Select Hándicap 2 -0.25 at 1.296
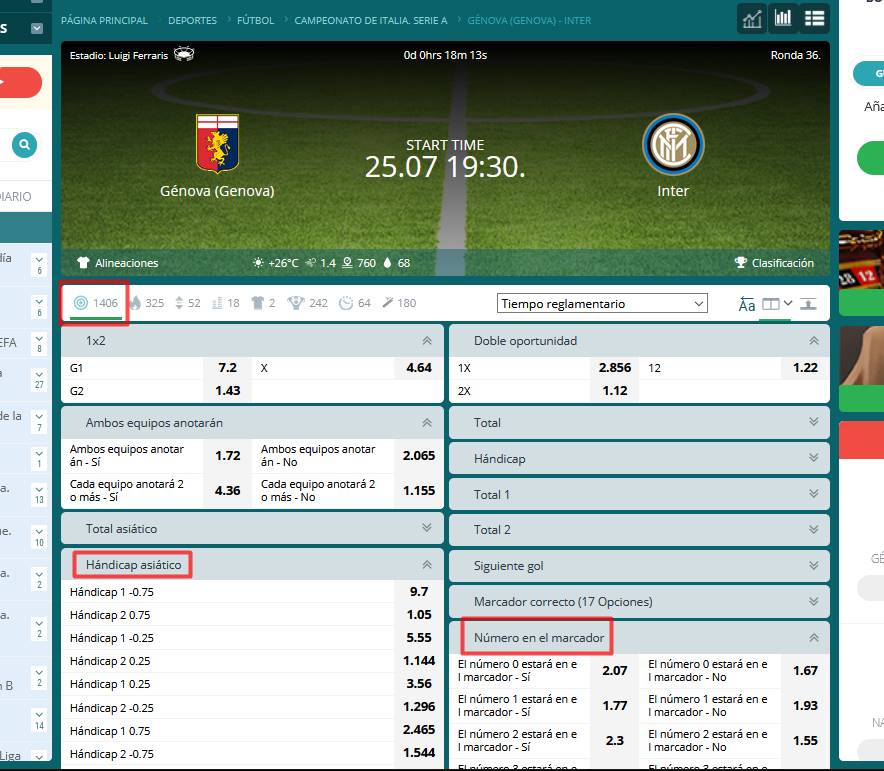This screenshot has height=771, width=884. click(419, 707)
